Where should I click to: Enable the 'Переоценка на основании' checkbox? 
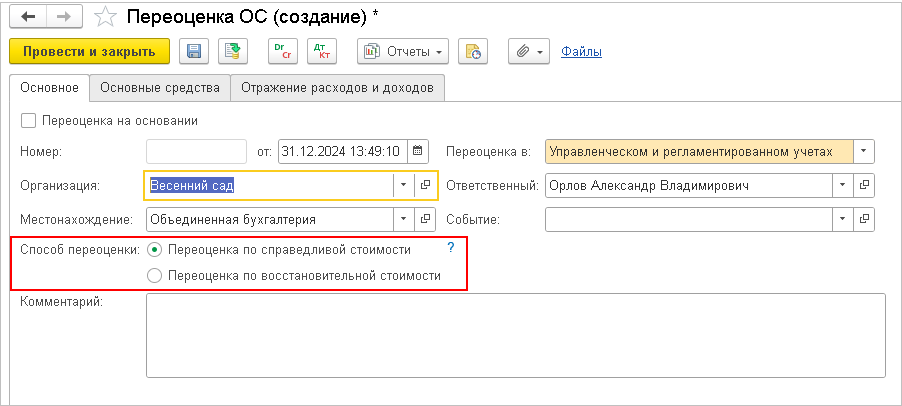coord(27,120)
